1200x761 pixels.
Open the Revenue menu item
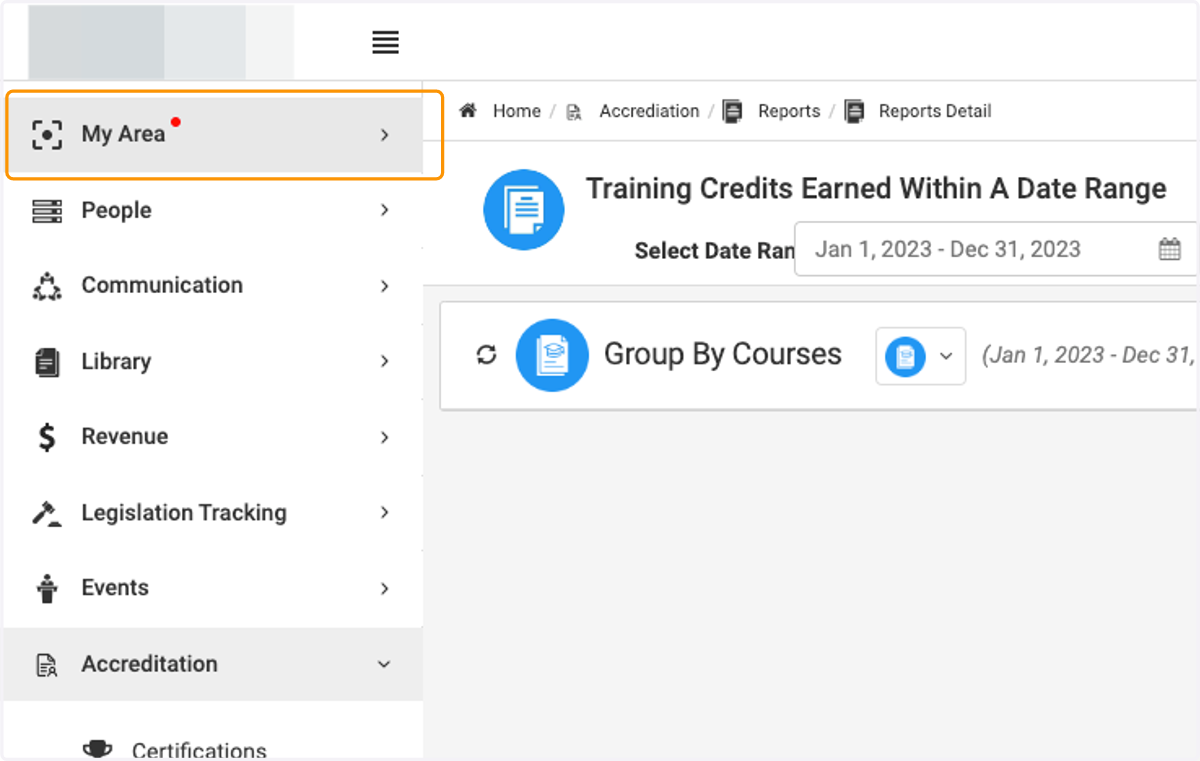click(x=213, y=437)
